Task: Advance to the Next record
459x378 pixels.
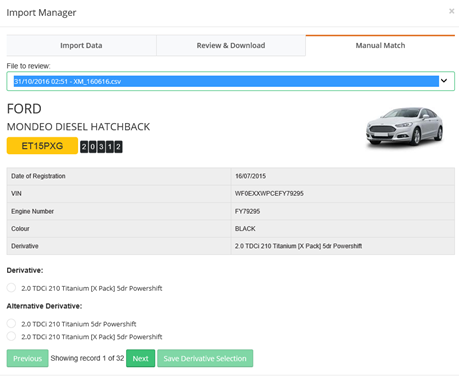Action: point(140,358)
